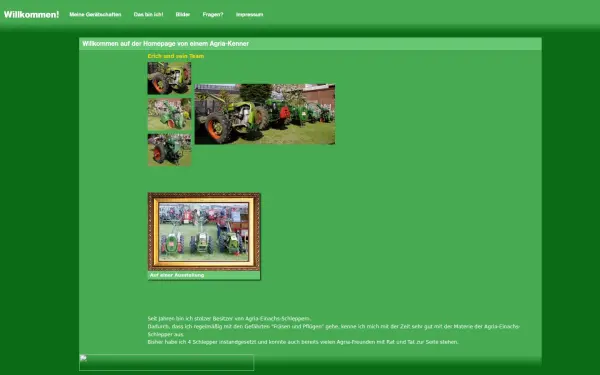This screenshot has height=375, width=600.
Task: Open the Bilder navigation item
Action: pyautogui.click(x=183, y=15)
